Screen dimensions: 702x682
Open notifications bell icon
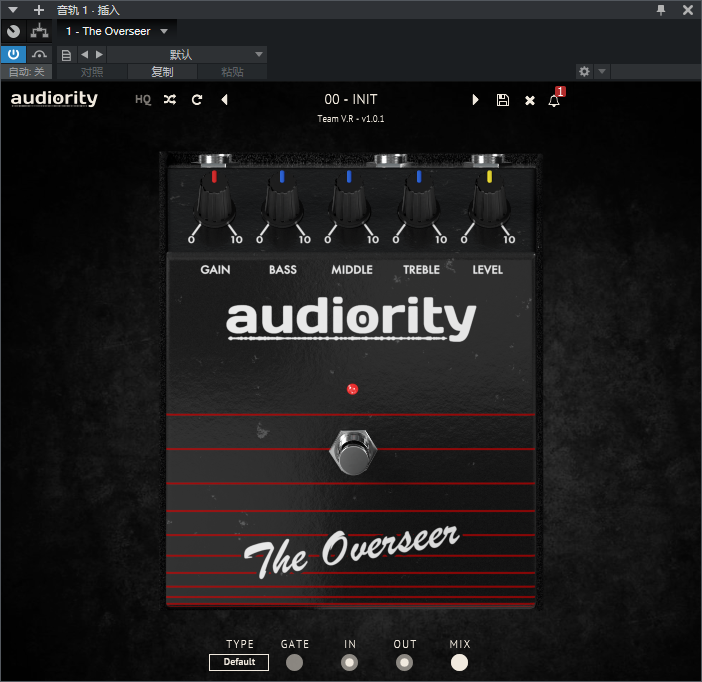[554, 100]
